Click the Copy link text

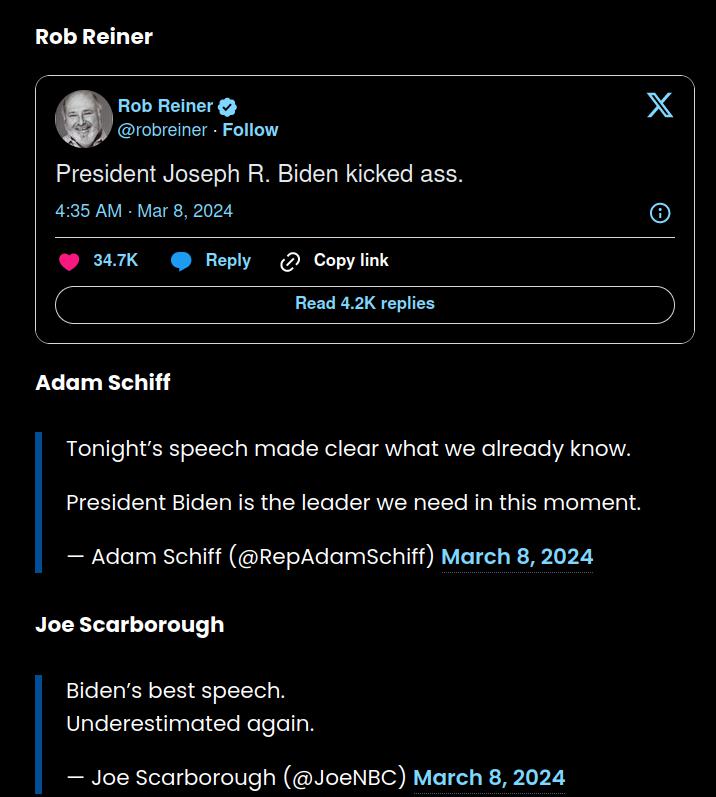(x=351, y=260)
